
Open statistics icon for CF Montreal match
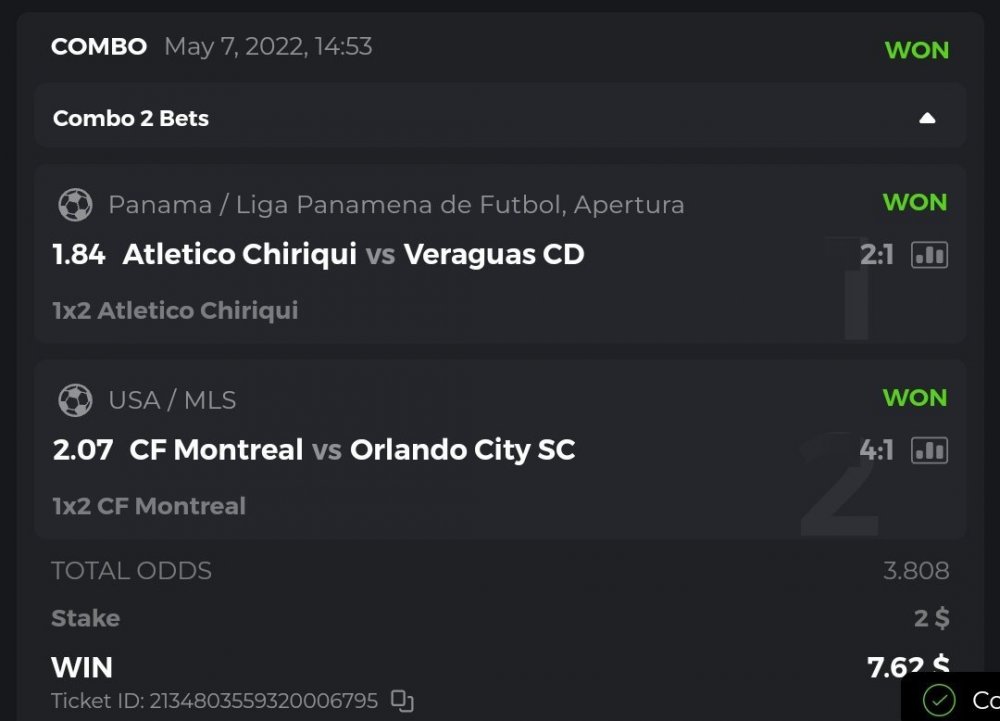pos(929,451)
